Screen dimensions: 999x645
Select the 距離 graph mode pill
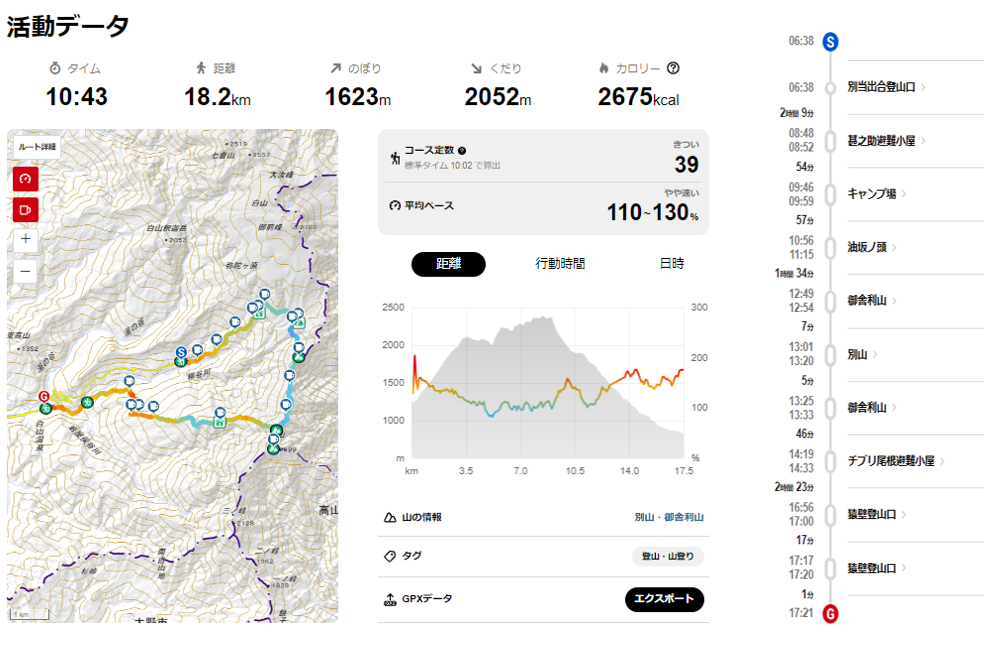point(449,264)
